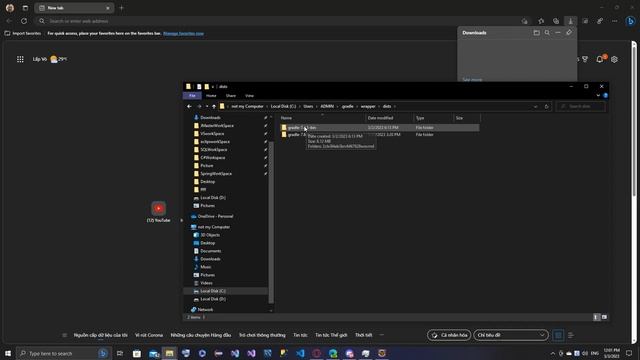Viewport: 640px width, 360px height.
Task: Navigate to ADMIN in breadcrumb path
Action: [327, 107]
